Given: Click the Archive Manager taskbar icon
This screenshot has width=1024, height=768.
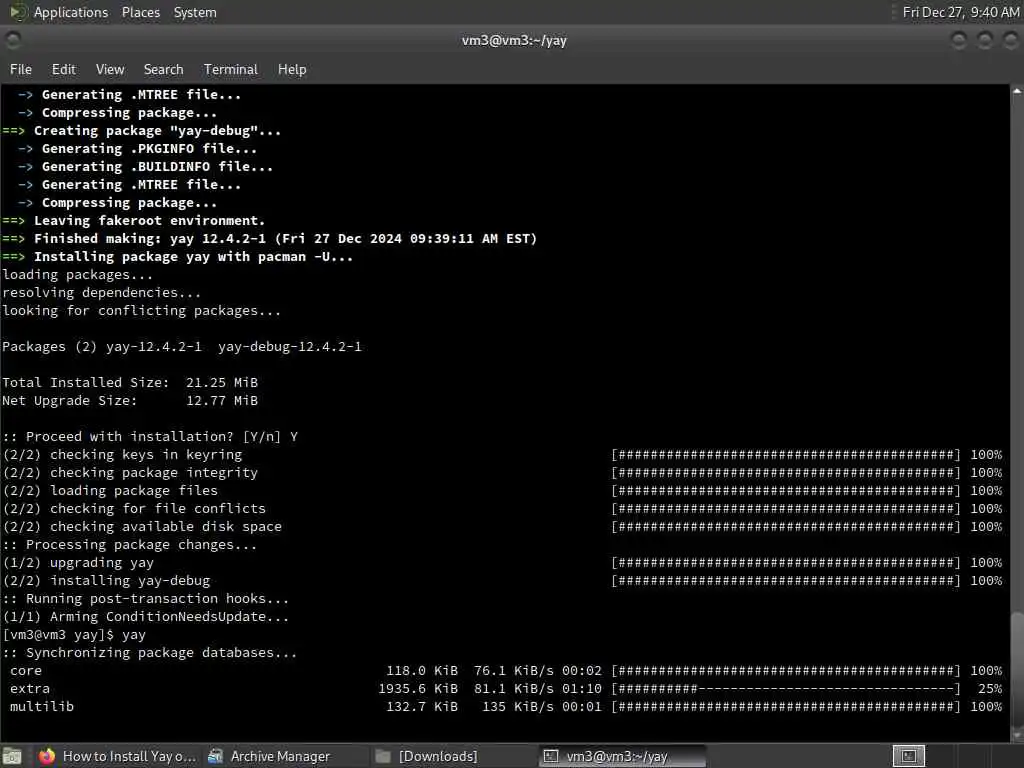Looking at the screenshot, I should (x=215, y=756).
